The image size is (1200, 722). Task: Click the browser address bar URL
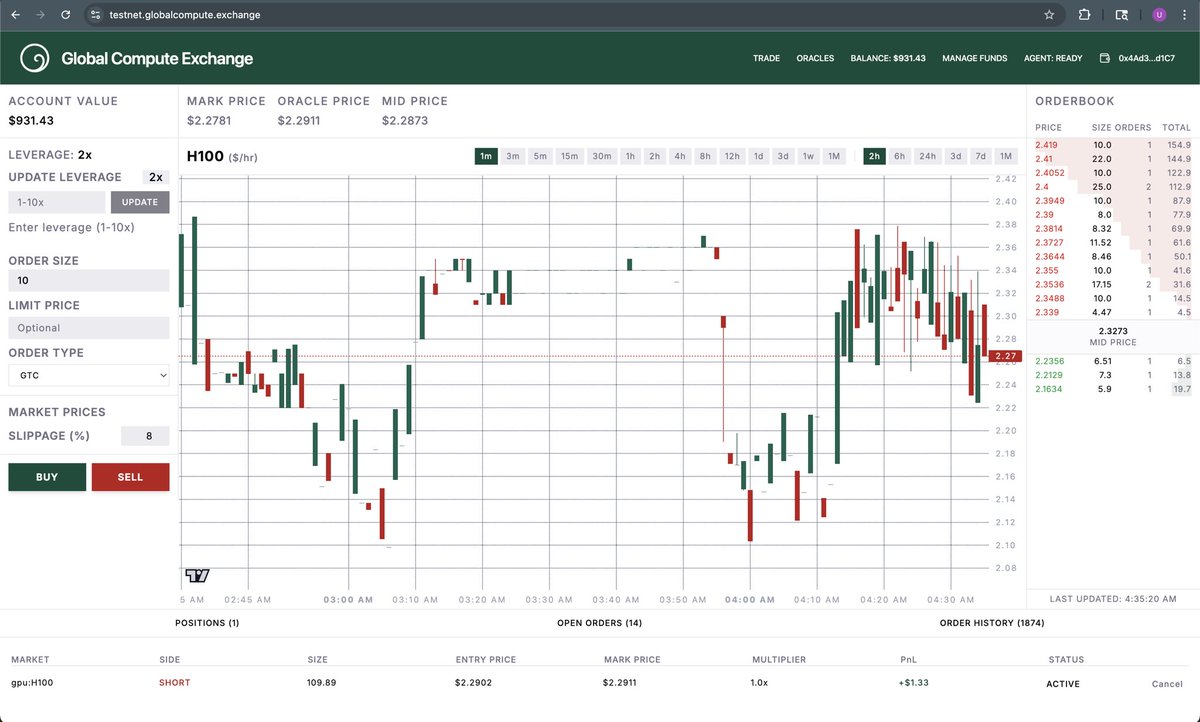tap(185, 15)
